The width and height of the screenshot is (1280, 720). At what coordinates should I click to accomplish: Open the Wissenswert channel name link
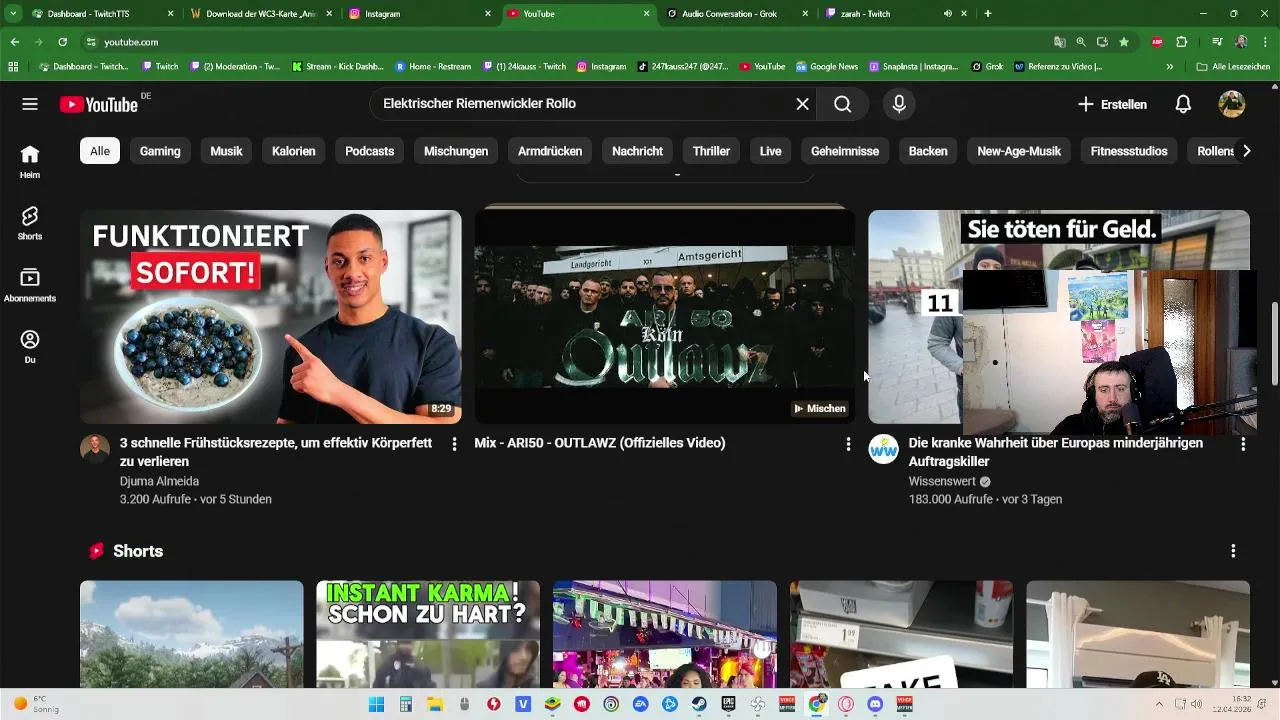coord(942,481)
